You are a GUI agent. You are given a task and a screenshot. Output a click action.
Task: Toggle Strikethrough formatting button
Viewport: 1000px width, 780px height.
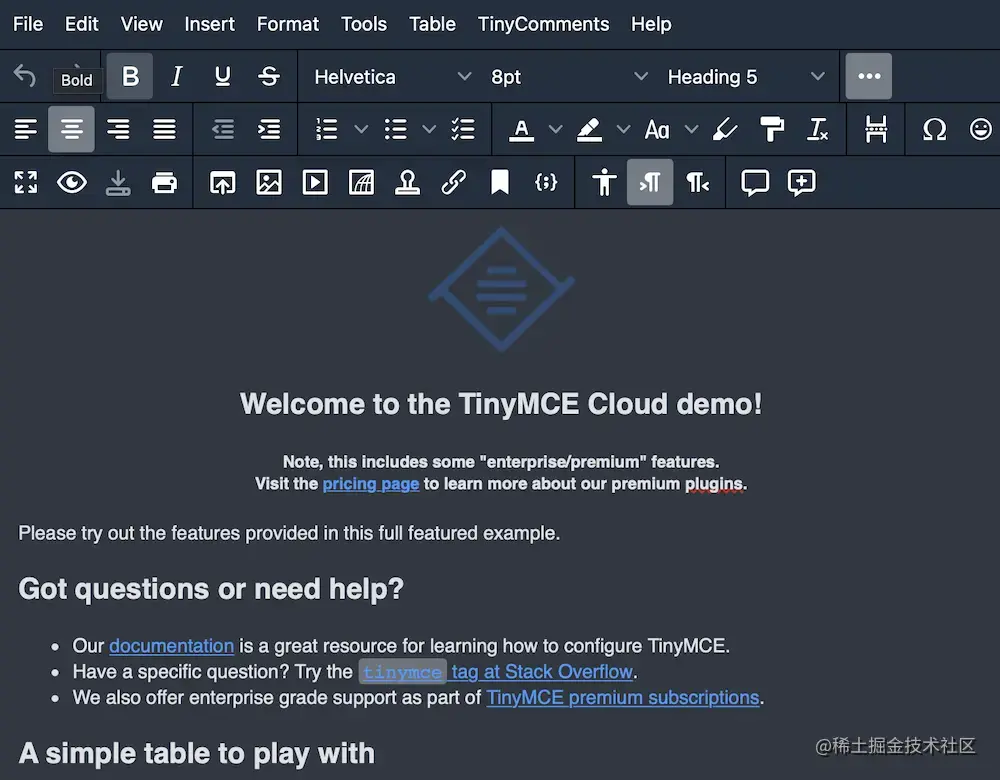point(269,76)
